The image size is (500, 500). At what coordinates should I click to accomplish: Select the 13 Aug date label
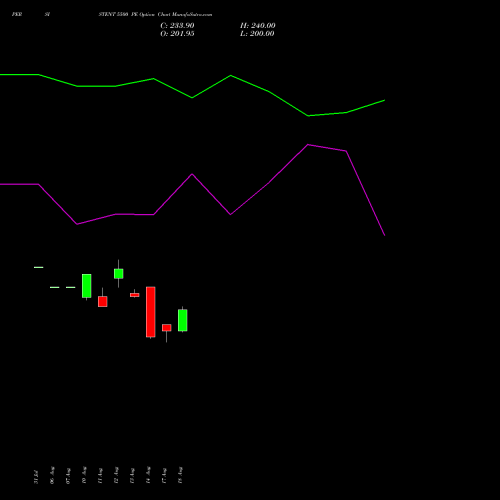point(132,476)
